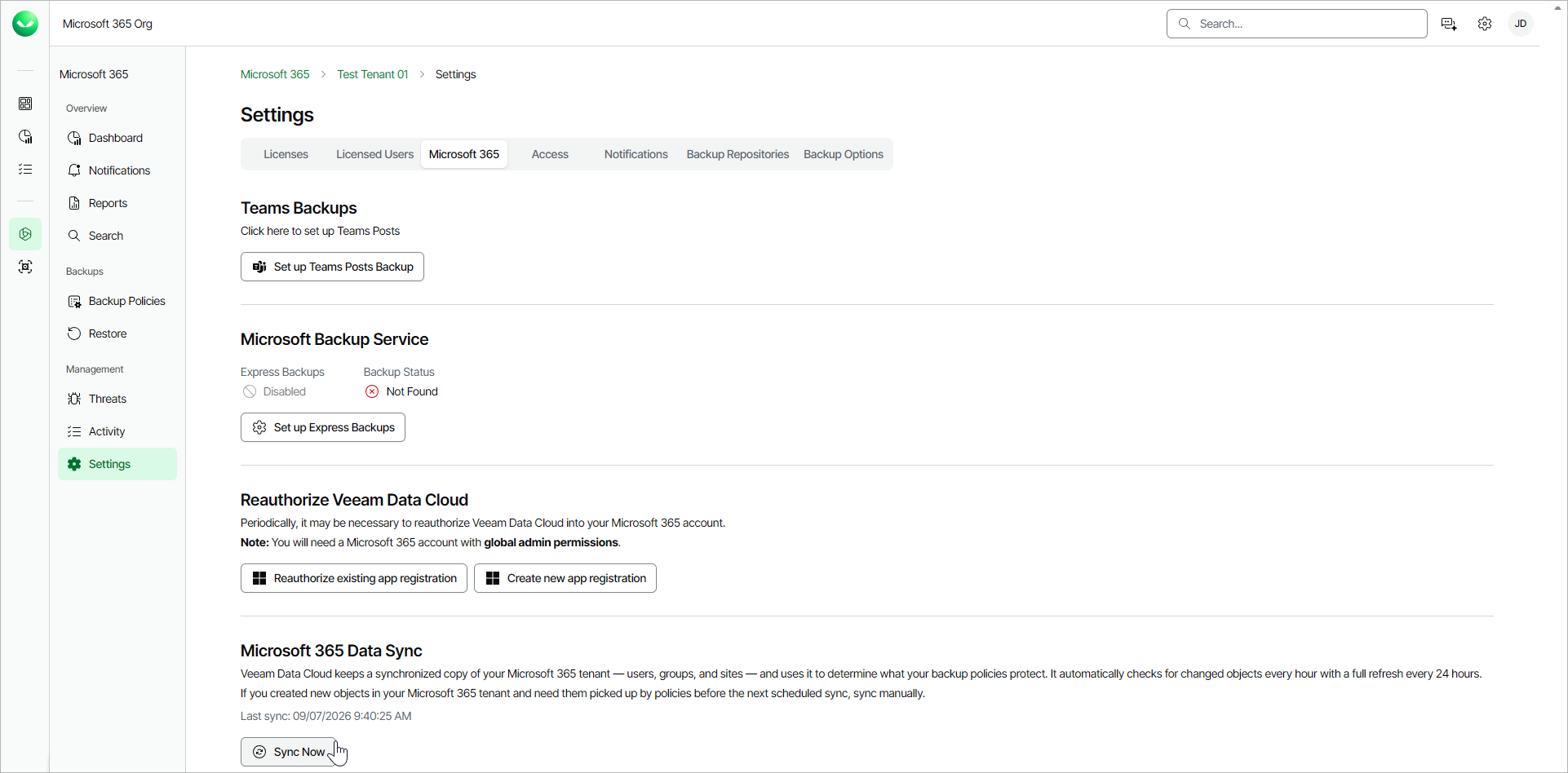This screenshot has height=773, width=1568.
Task: Click the 'Not Found' backup status text
Action: (412, 391)
